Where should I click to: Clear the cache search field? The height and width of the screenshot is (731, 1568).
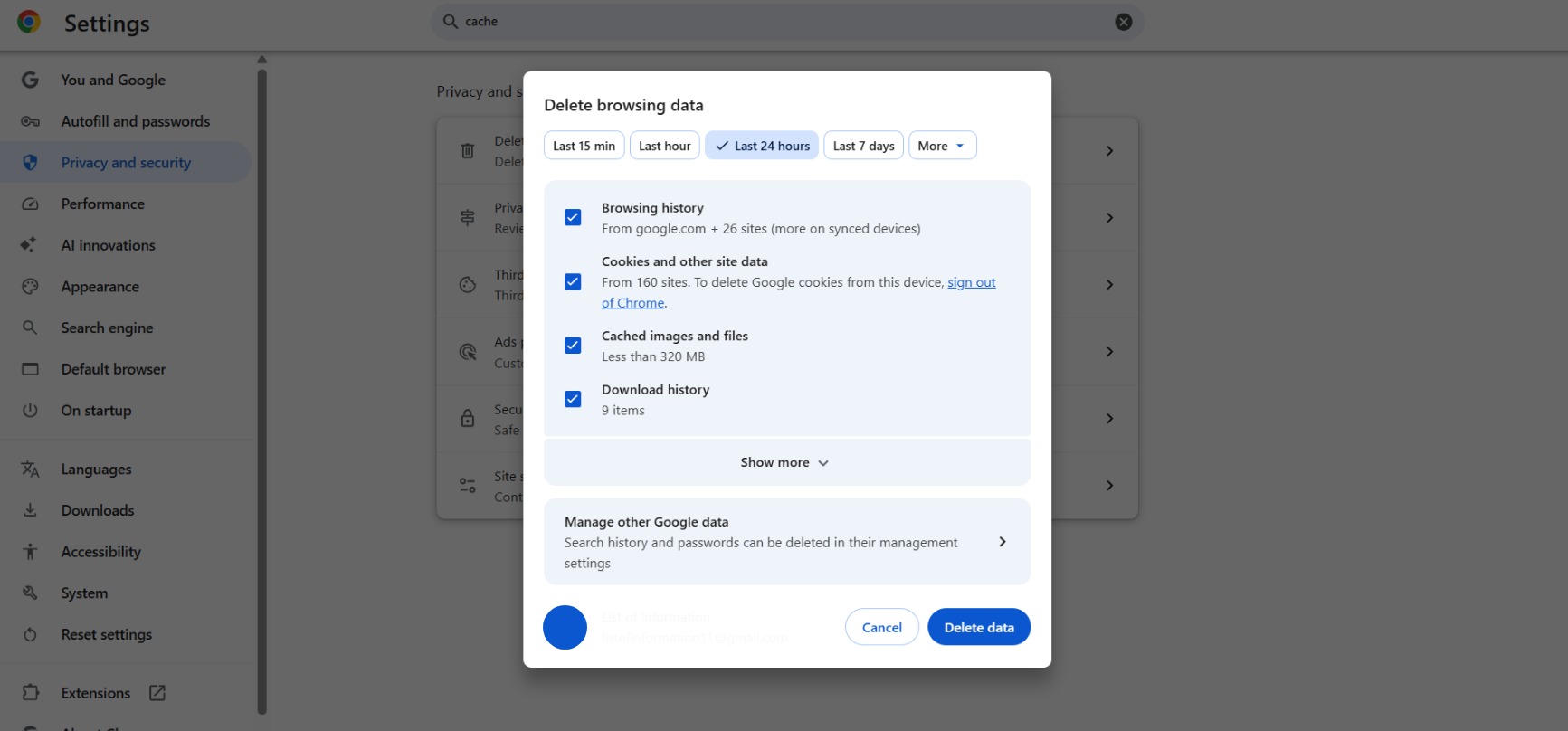pyautogui.click(x=1123, y=22)
